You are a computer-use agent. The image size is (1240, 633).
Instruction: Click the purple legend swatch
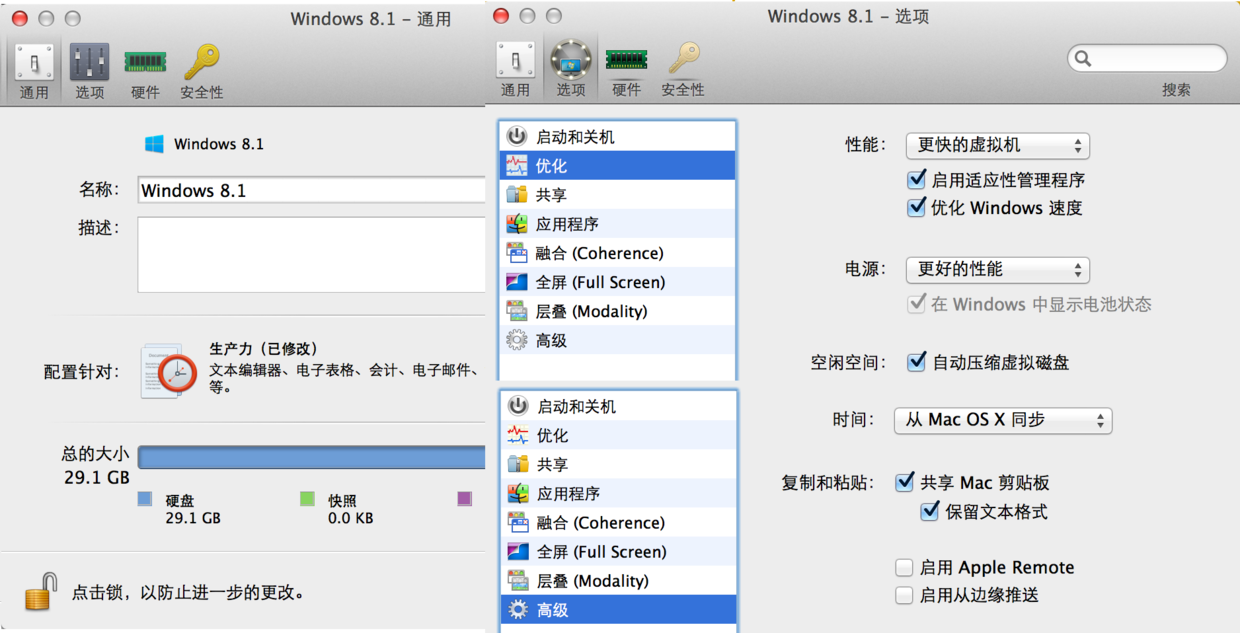coord(464,498)
